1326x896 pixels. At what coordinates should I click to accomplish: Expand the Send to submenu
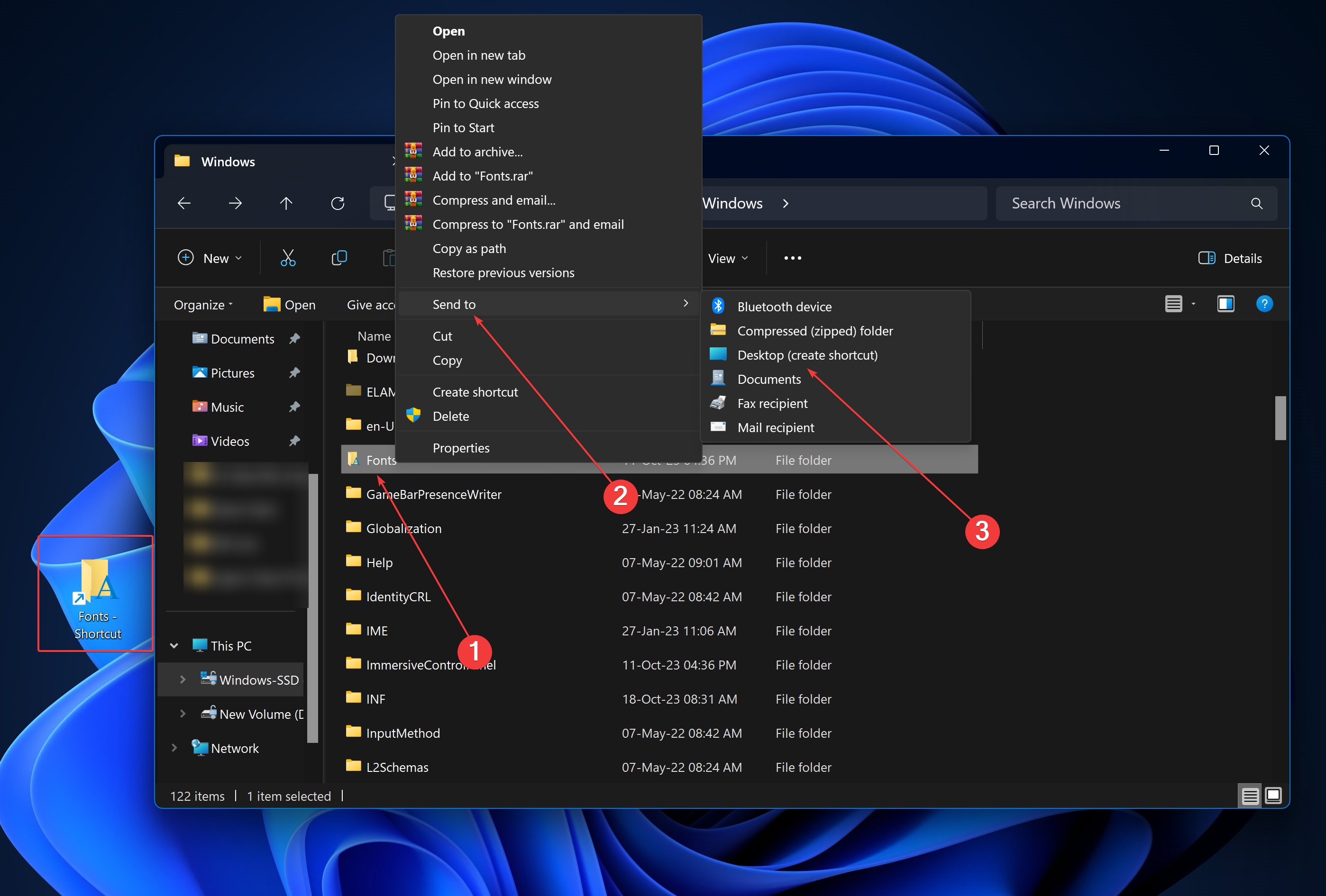(x=549, y=305)
